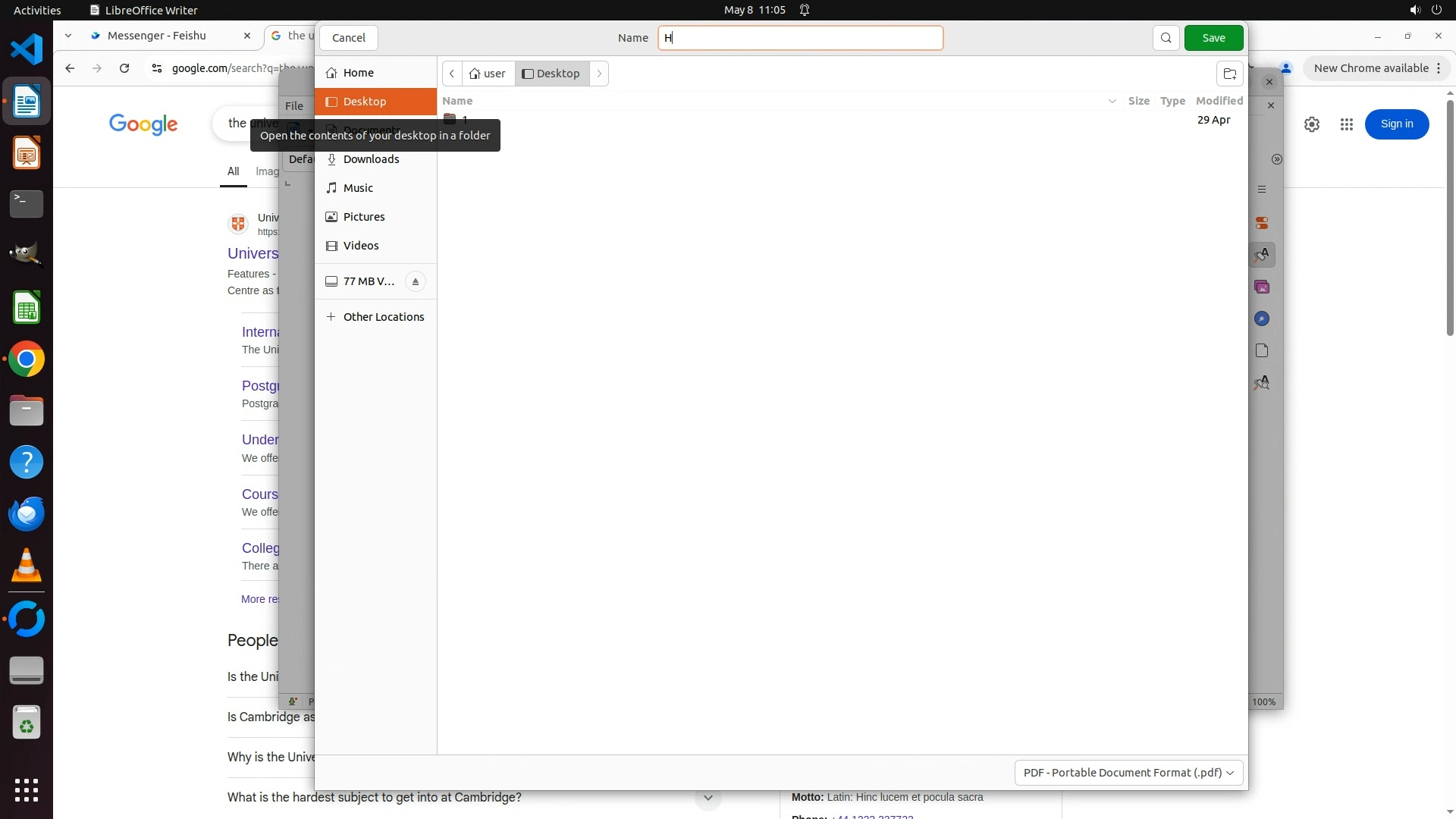Sort files by the Name column header
Screen dimensions: 1456x819
pos(457,101)
